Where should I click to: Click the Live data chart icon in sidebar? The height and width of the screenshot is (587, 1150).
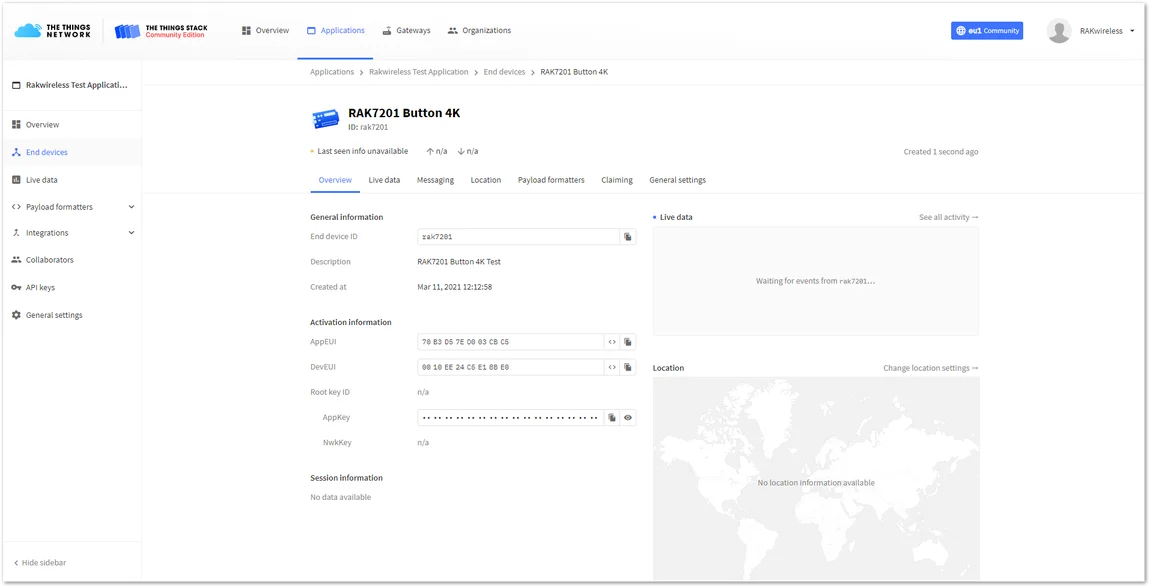tap(16, 180)
